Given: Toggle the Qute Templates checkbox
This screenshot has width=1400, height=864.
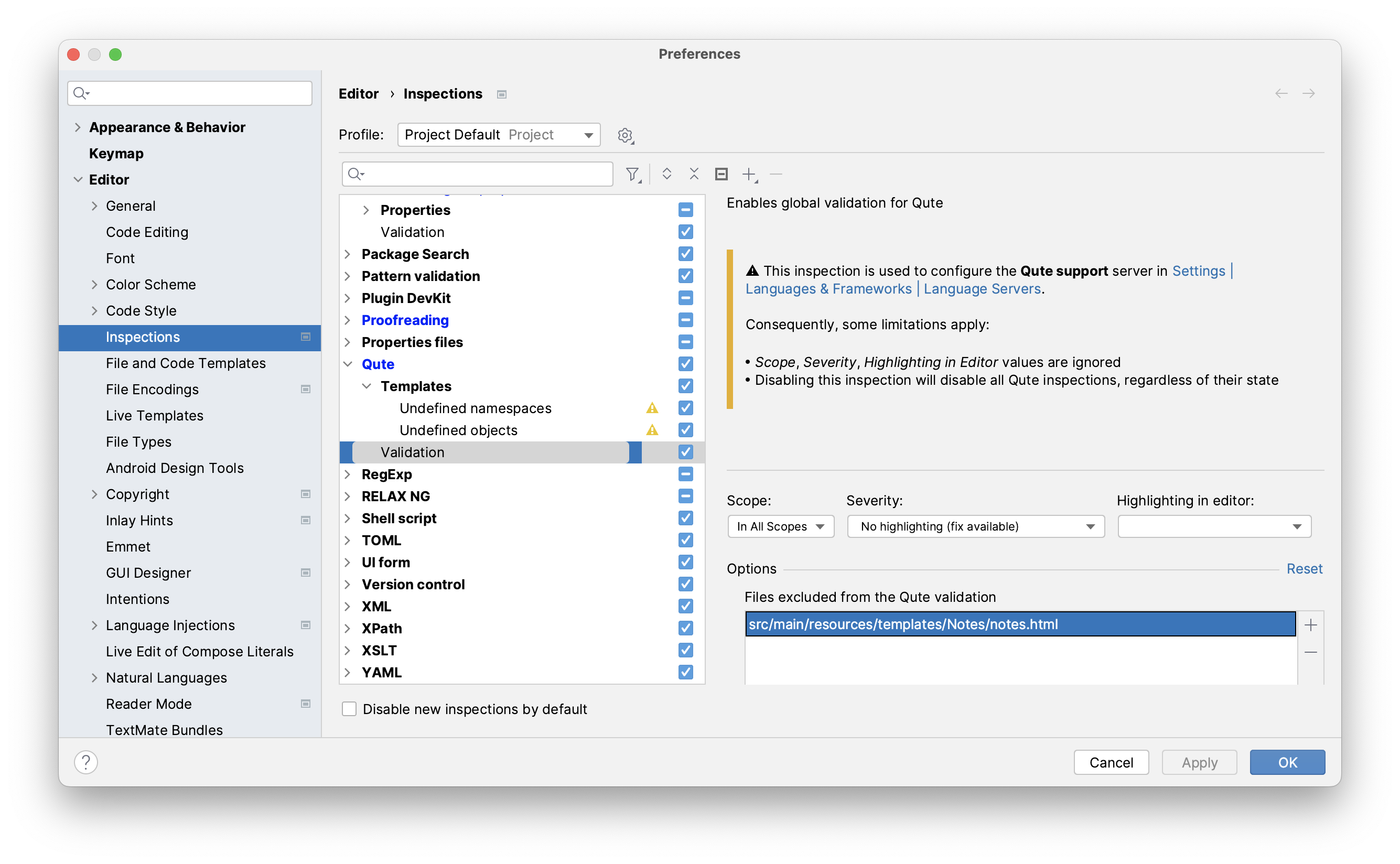Looking at the screenshot, I should [686, 386].
